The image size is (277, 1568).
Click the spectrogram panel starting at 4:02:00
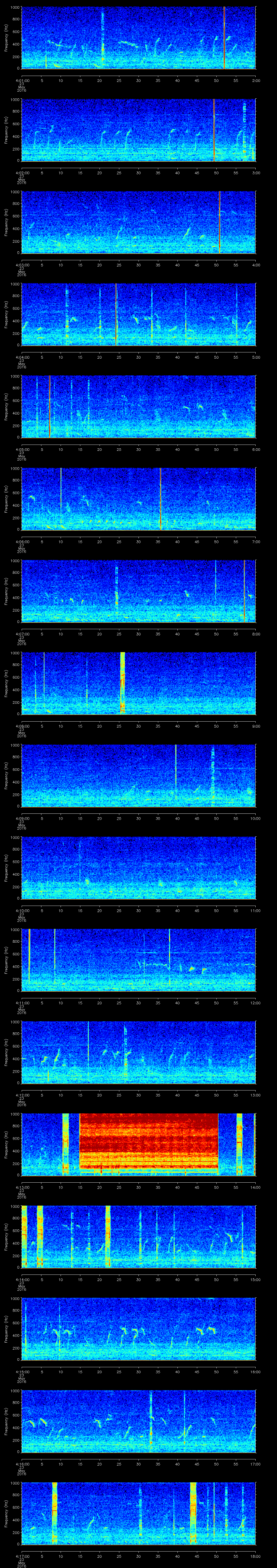tap(138, 130)
